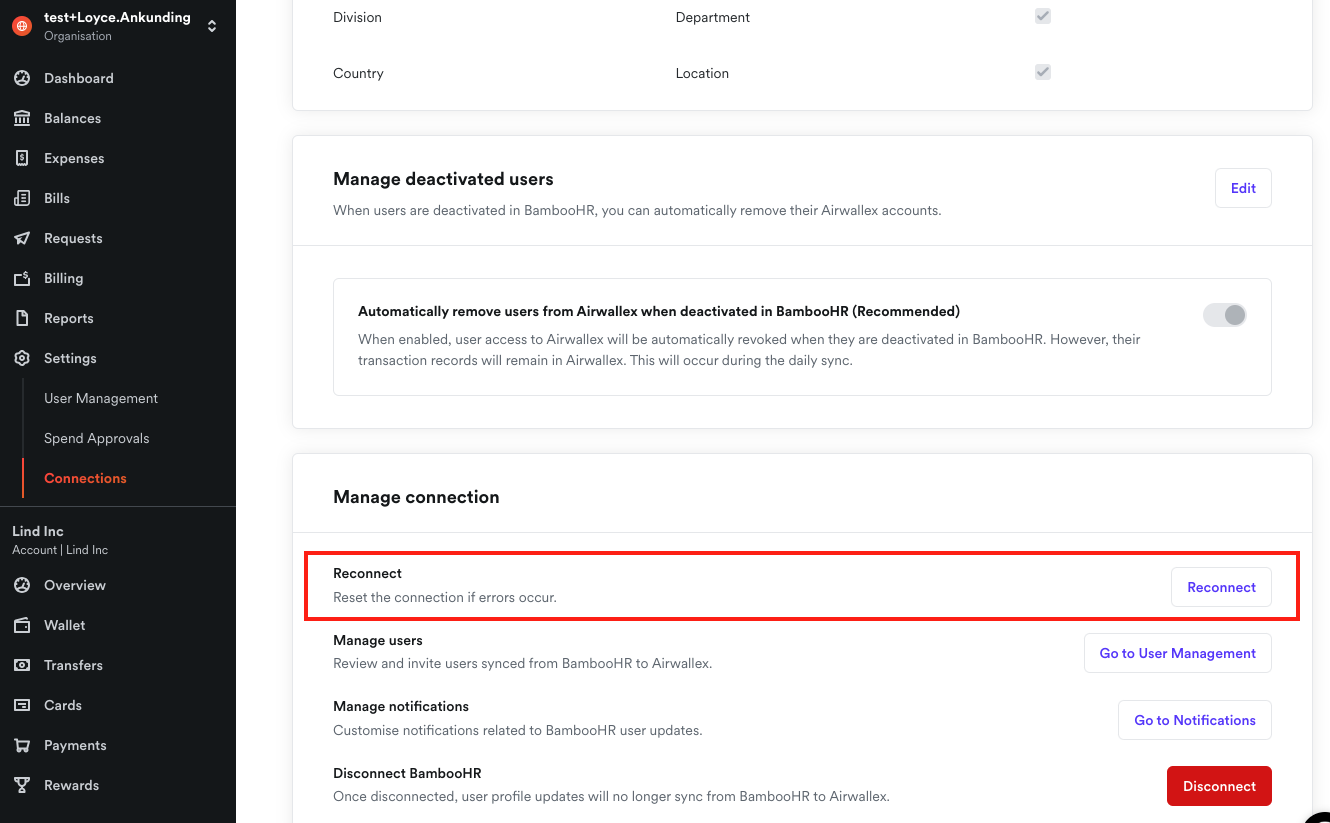
Task: Open the Requests menu item
Action: pos(73,238)
